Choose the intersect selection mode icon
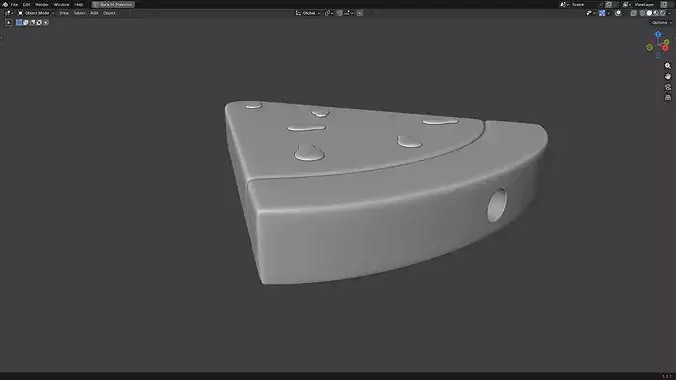Image resolution: width=676 pixels, height=380 pixels. 46,22
